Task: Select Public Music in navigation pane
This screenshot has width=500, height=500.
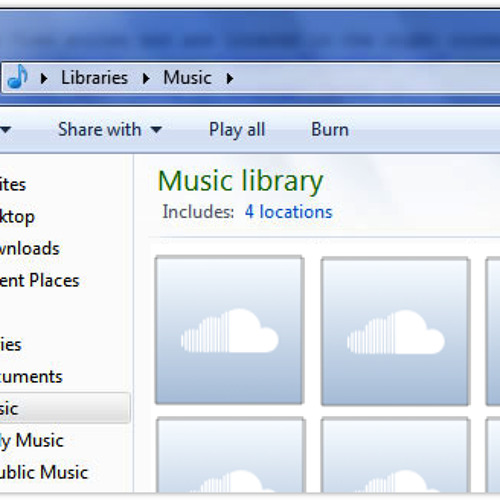Action: point(43,472)
